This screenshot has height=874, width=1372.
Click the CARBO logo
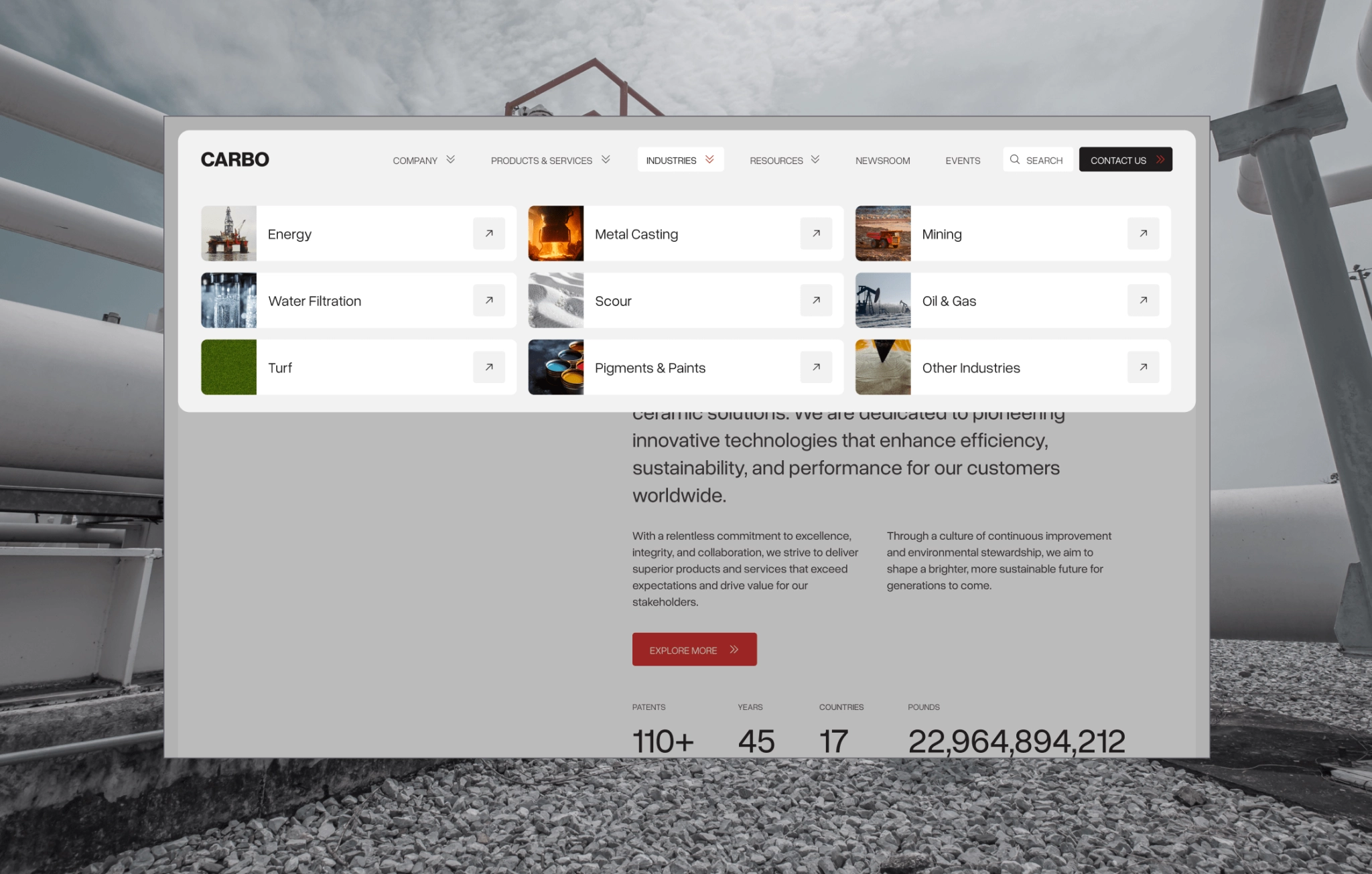coord(234,159)
